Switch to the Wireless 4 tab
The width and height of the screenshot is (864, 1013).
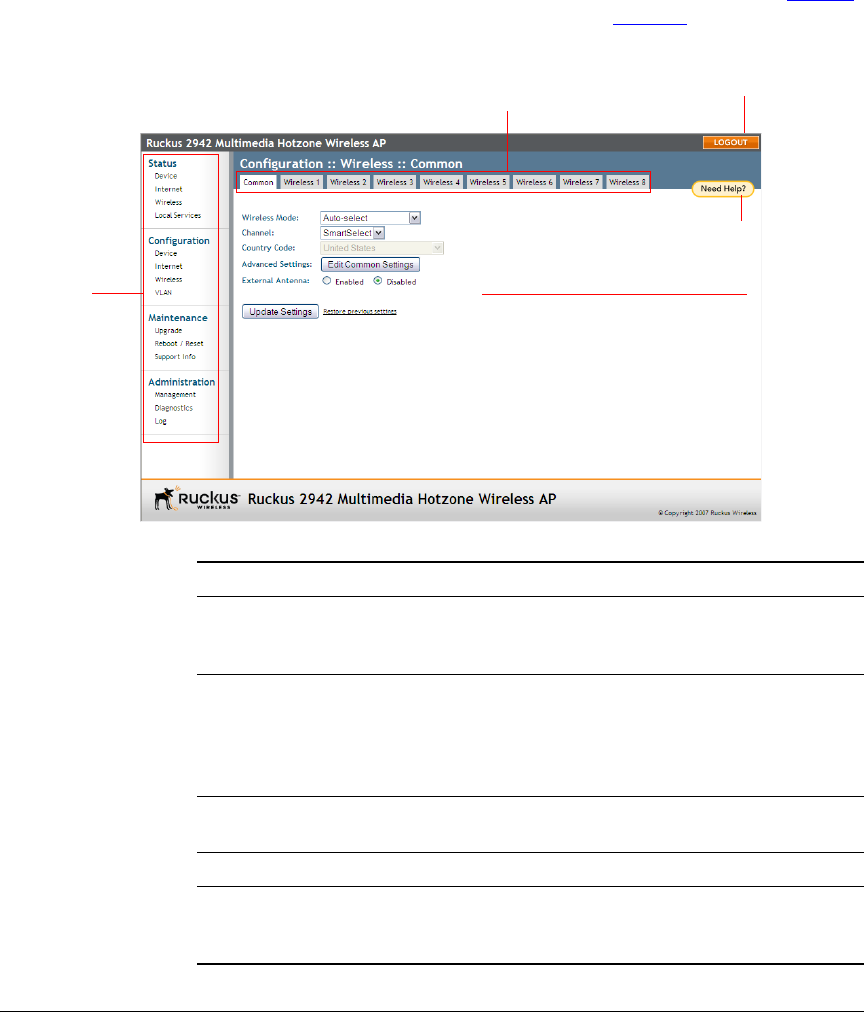[x=441, y=182]
